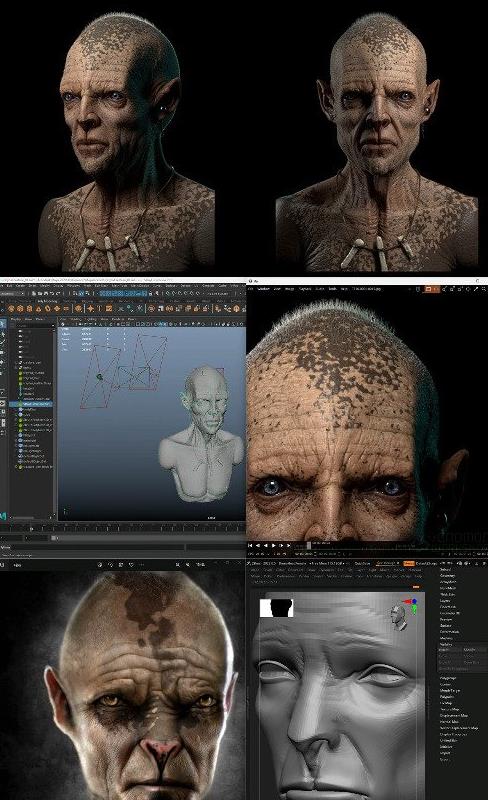Viewport: 488px width, 800px height.
Task: Open the Shading menu of Maya viewport
Action: point(75,319)
